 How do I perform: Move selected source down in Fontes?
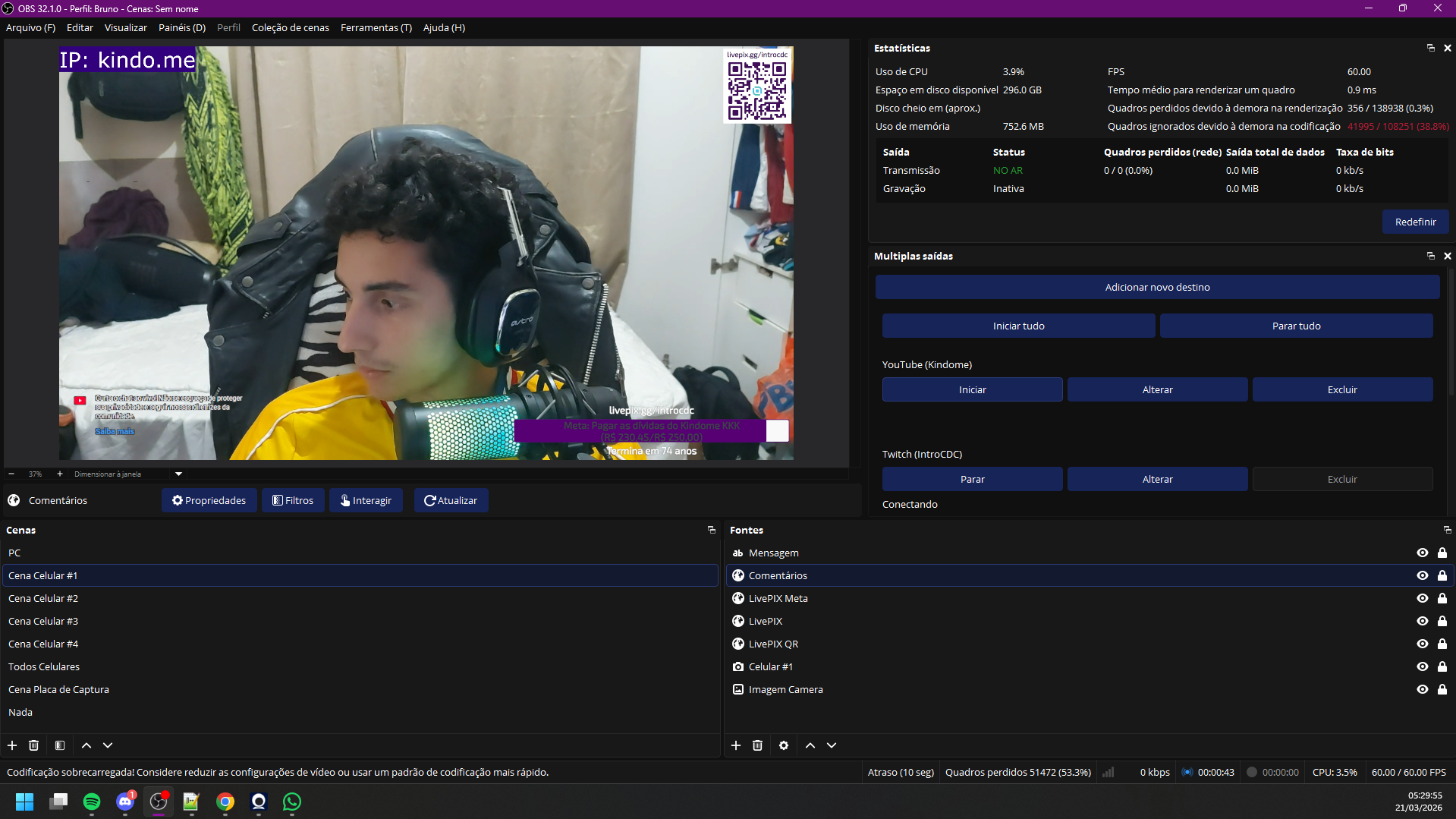(x=832, y=745)
